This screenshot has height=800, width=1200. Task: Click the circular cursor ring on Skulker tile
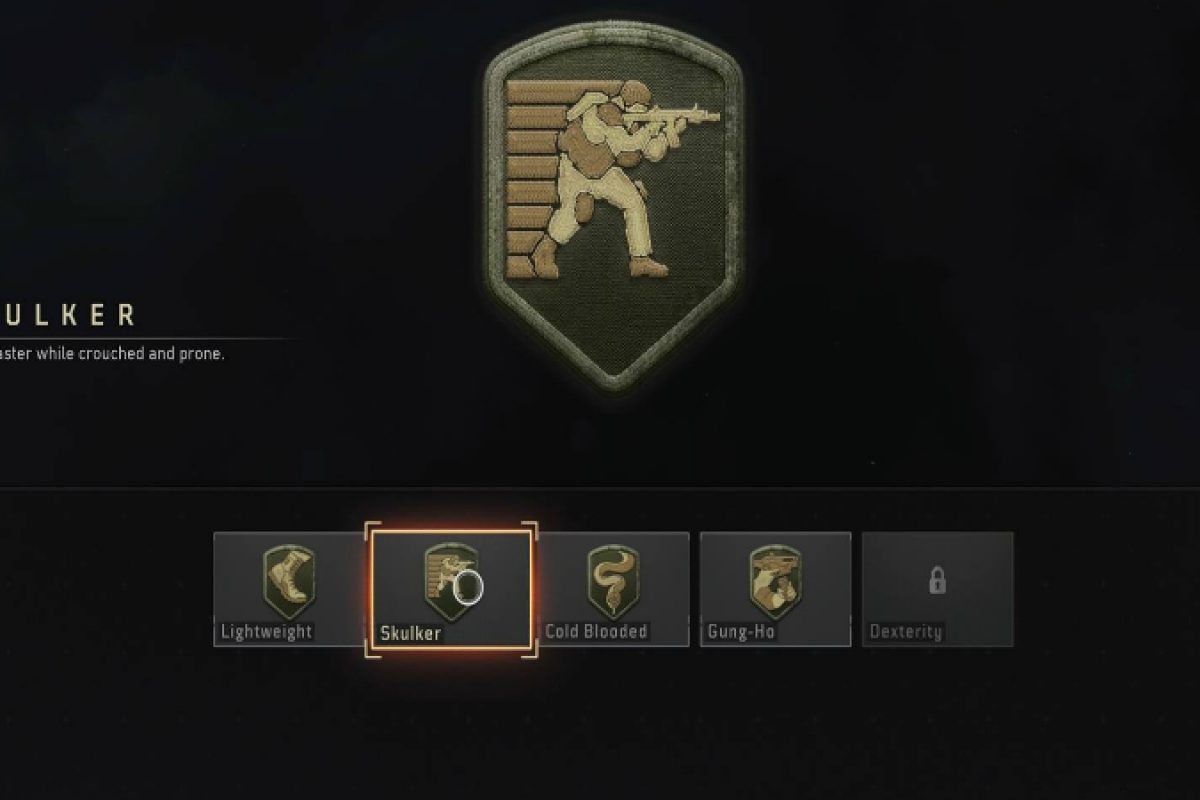(468, 587)
